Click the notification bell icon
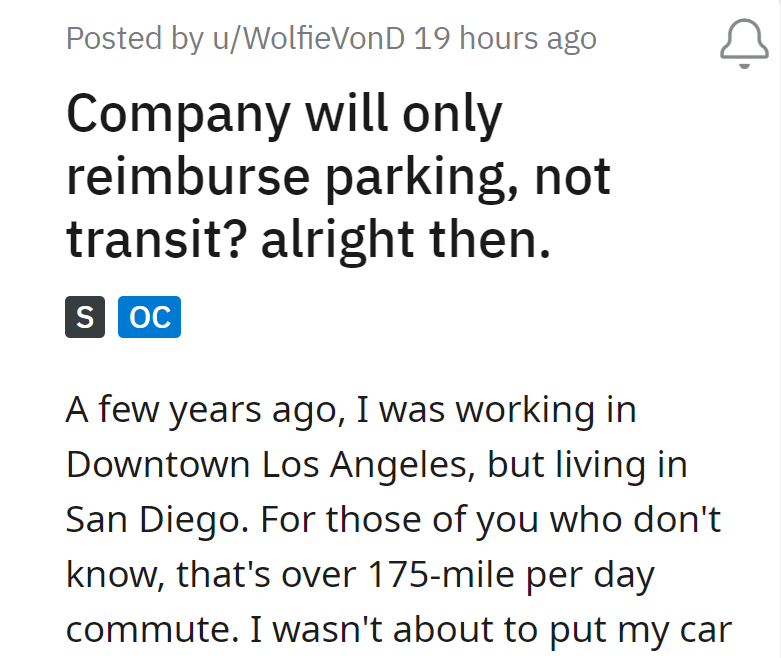The height and width of the screenshot is (658, 781). click(x=744, y=43)
